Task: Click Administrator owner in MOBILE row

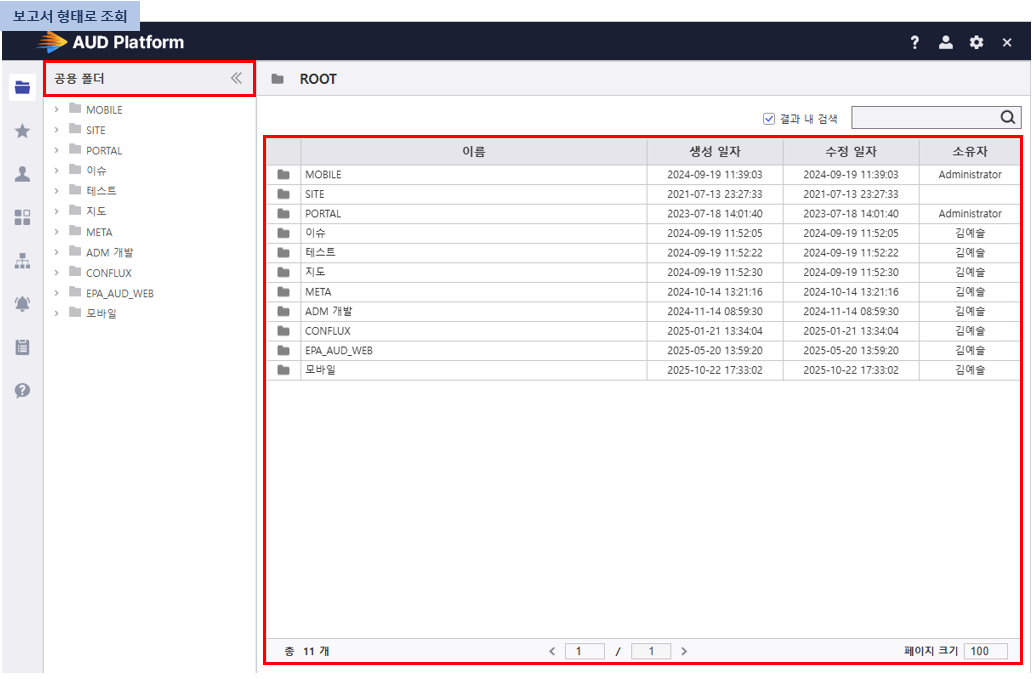Action: (970, 175)
